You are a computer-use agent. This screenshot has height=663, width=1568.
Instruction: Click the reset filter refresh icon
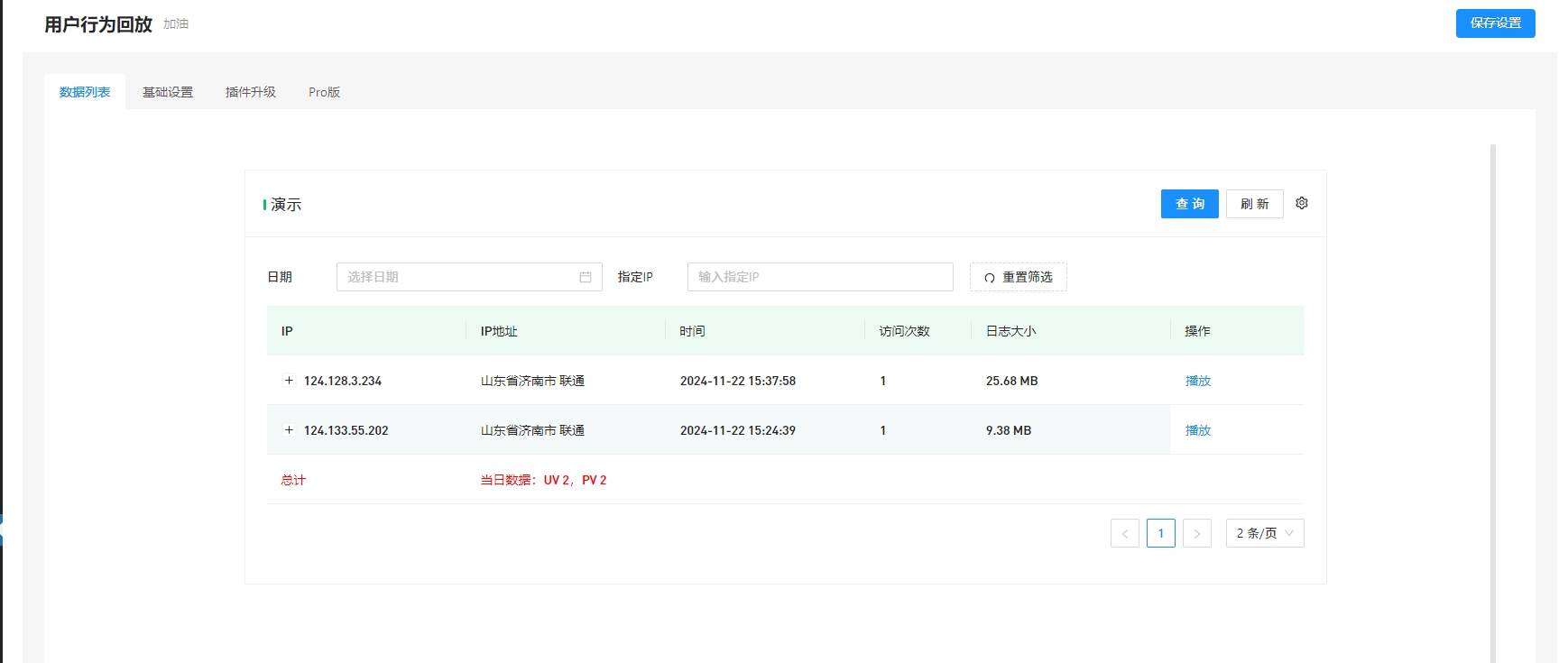point(989,278)
